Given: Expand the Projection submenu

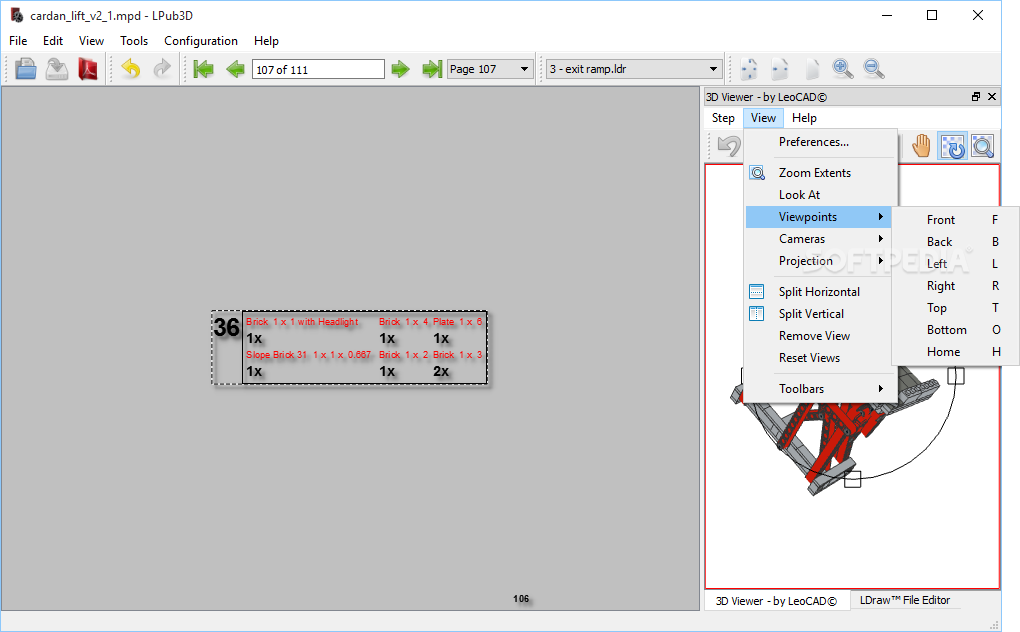Looking at the screenshot, I should pos(817,261).
